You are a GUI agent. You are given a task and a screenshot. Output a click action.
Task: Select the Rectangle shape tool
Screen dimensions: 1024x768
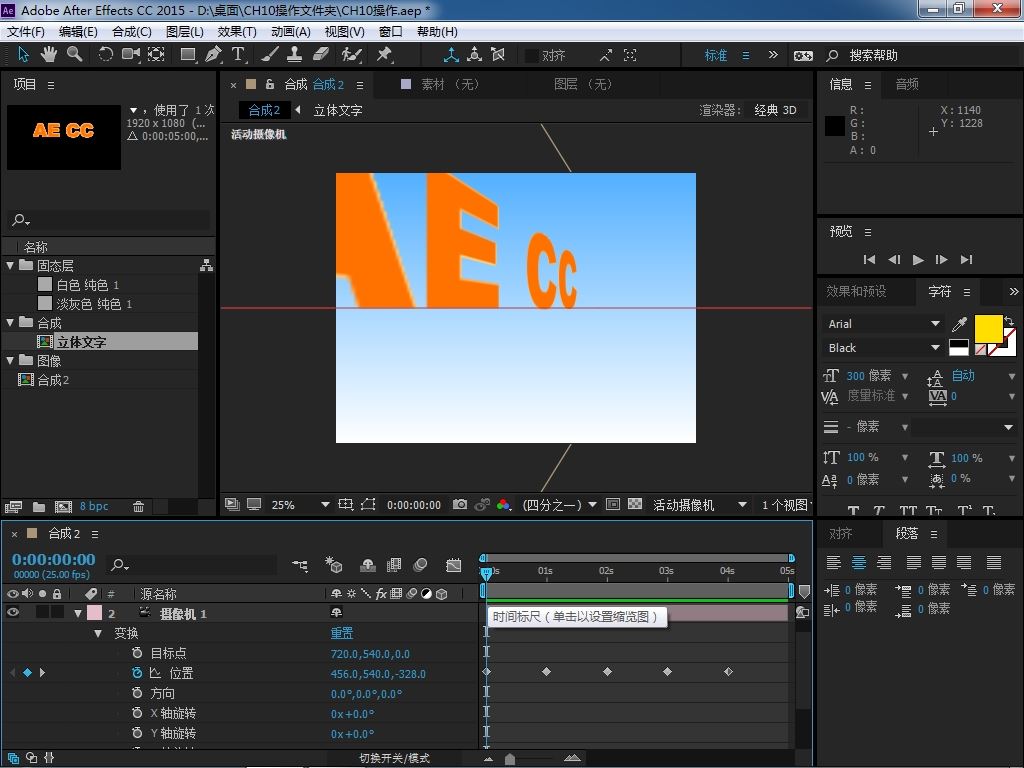click(188, 55)
